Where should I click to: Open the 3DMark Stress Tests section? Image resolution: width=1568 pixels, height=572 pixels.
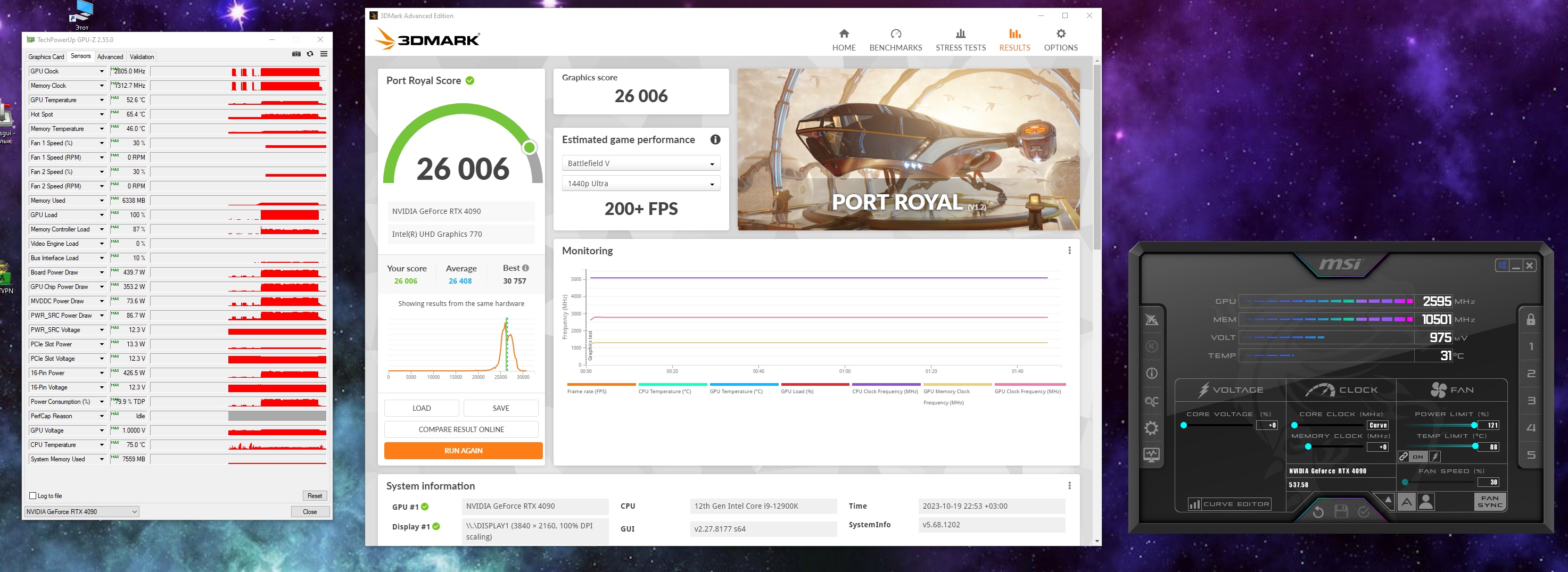pos(961,40)
